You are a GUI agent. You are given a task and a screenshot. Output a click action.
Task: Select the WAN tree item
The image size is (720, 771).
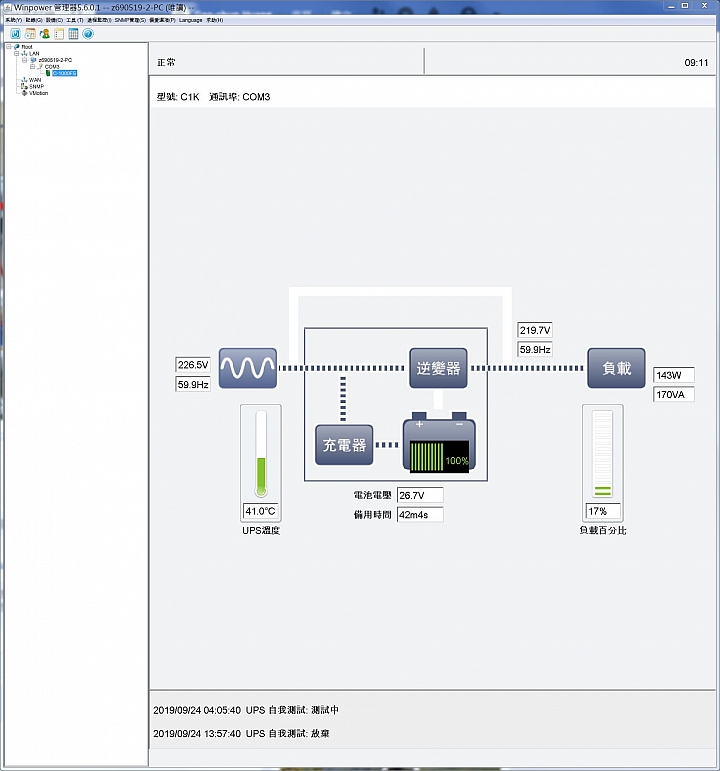click(35, 80)
